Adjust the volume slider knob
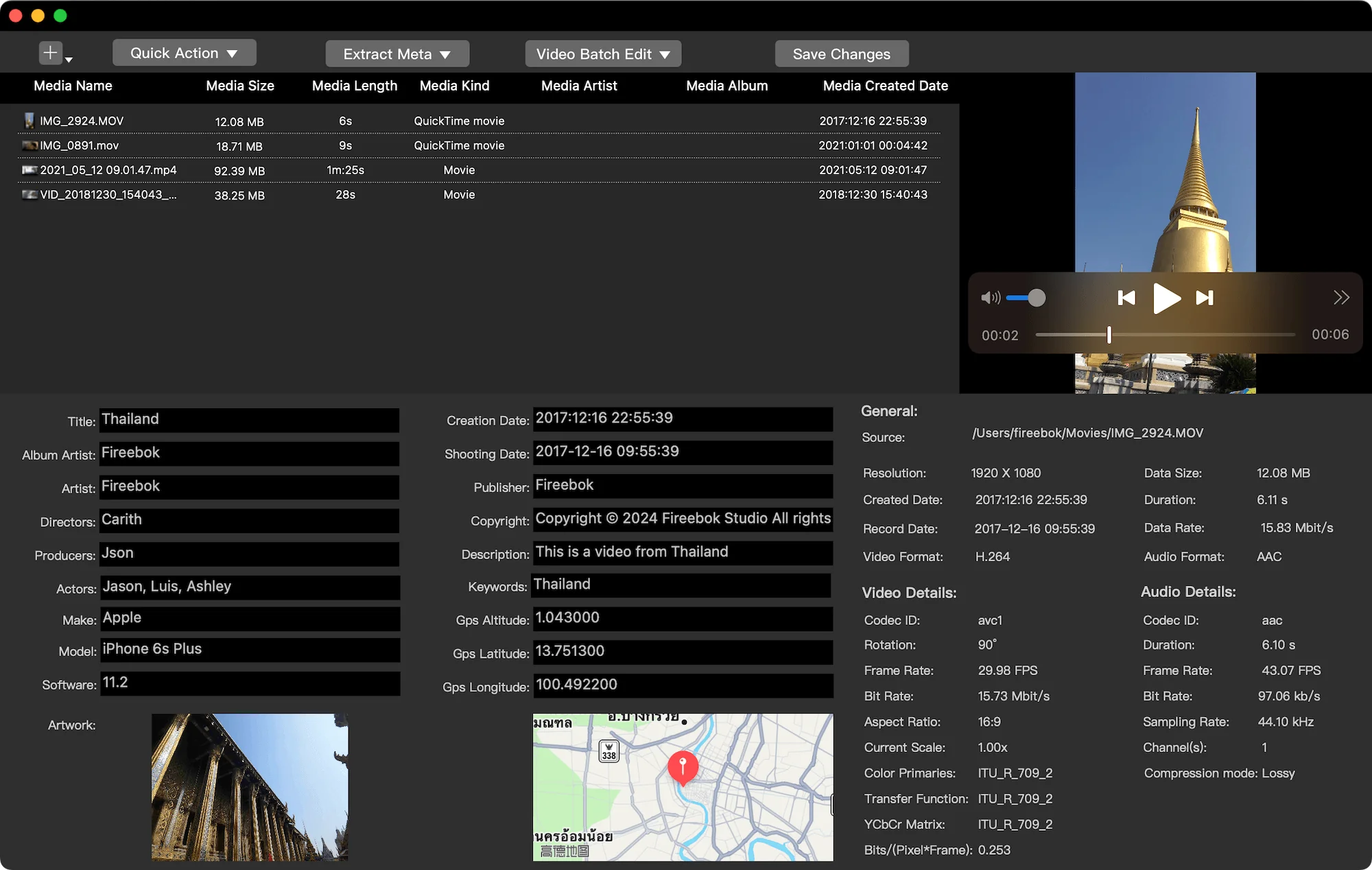The image size is (1372, 870). [1037, 298]
